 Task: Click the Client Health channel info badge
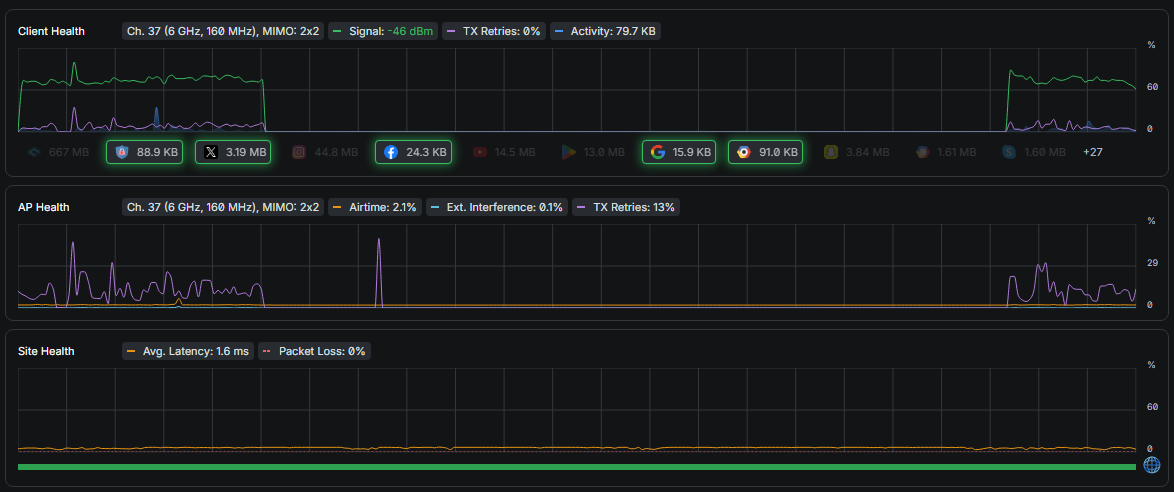click(x=222, y=31)
